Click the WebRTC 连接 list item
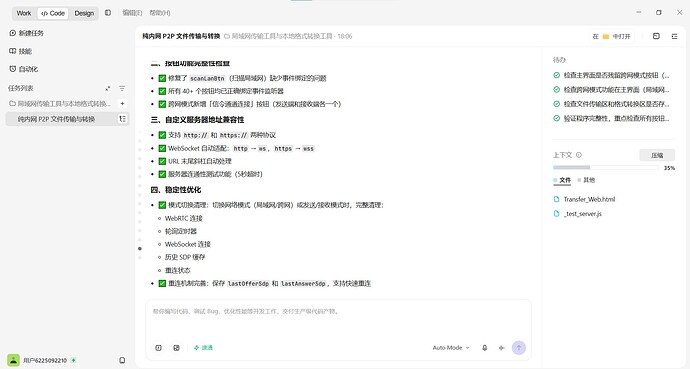Viewport: 690px width, 369px height. point(184,218)
